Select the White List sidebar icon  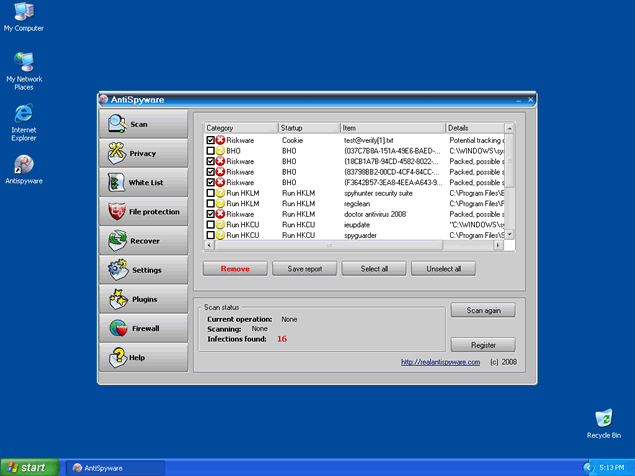[x=117, y=183]
